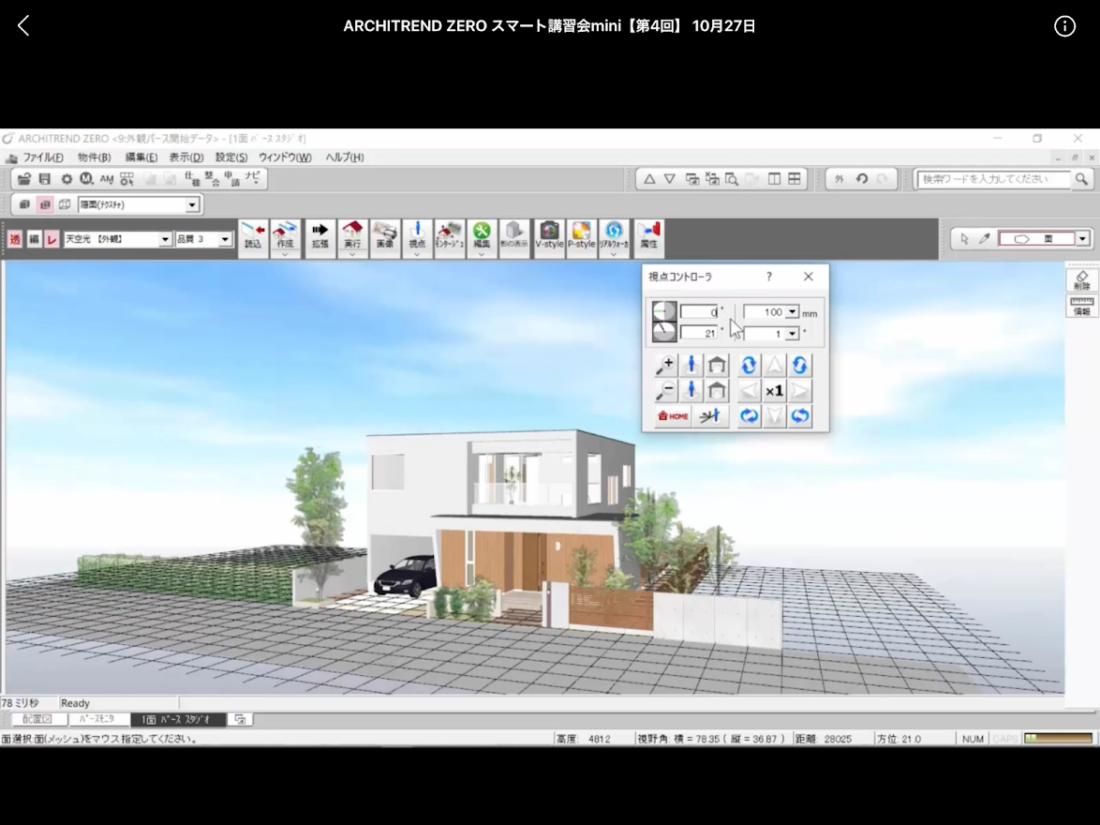Expand the 作成 button dropdown chevron
Screen dimensions: 1100x825
click(x=285, y=255)
